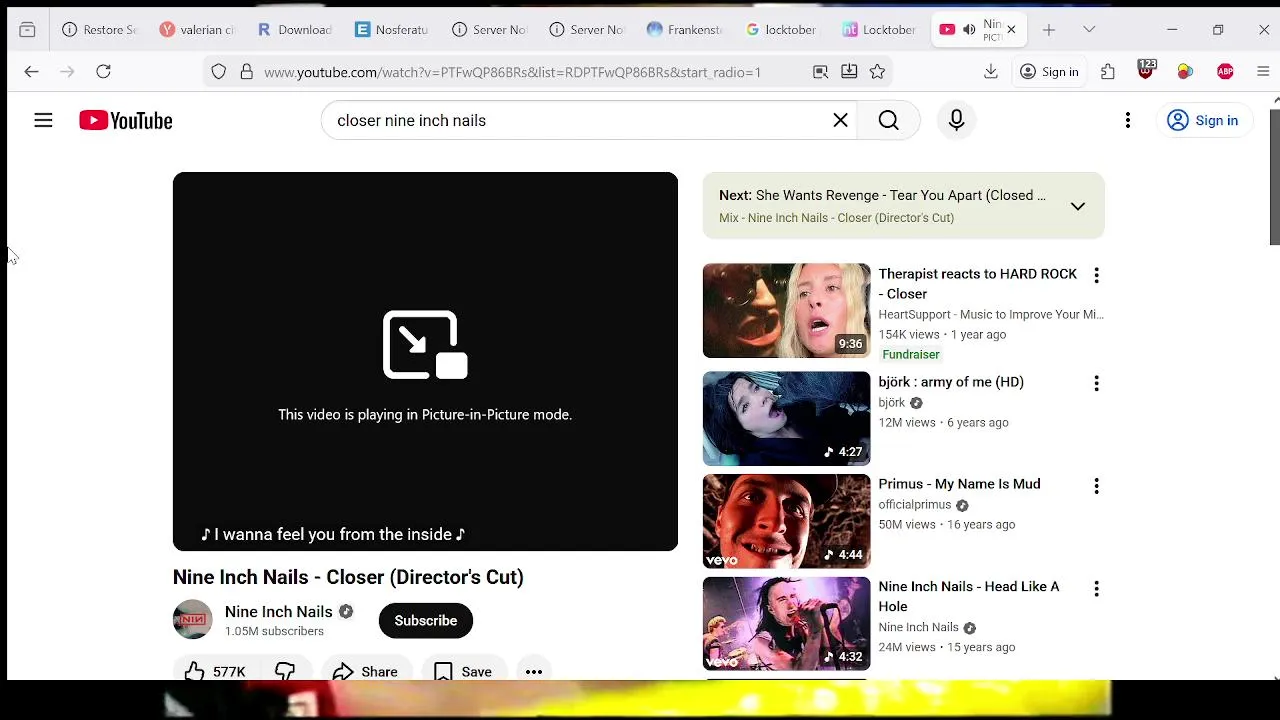View site info via the padlock icon
The width and height of the screenshot is (1280, 720).
pyautogui.click(x=246, y=72)
